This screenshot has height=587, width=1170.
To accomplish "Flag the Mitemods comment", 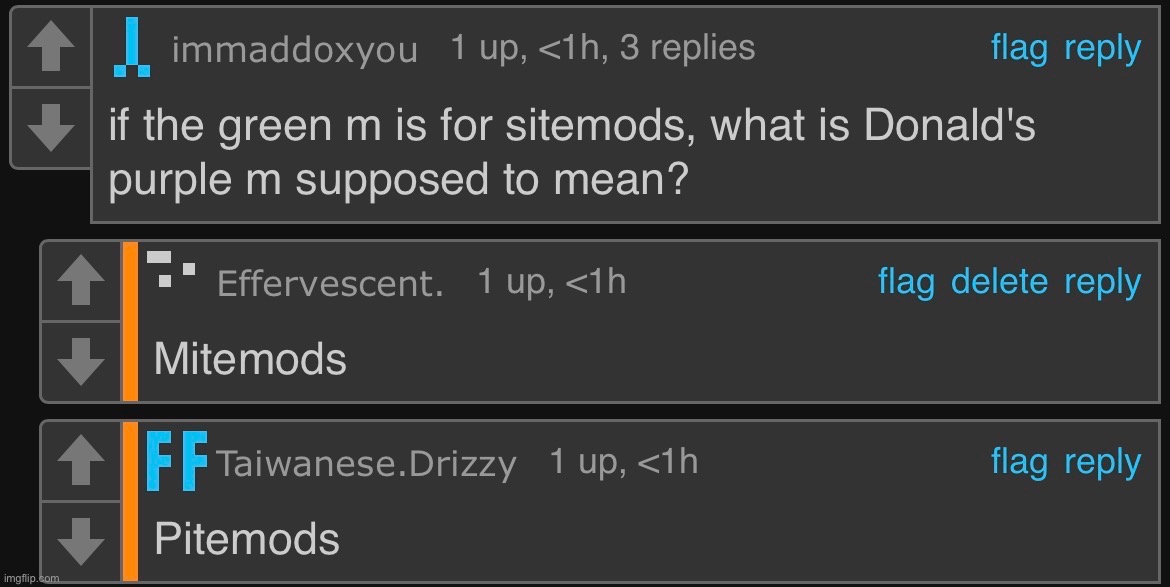I will [906, 282].
